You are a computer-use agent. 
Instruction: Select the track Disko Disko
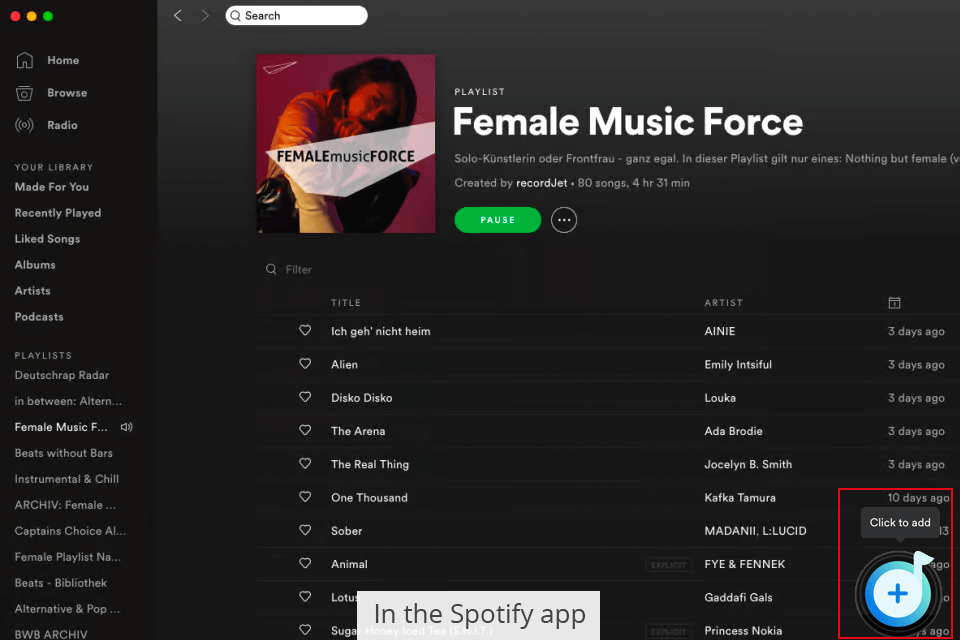pos(362,398)
